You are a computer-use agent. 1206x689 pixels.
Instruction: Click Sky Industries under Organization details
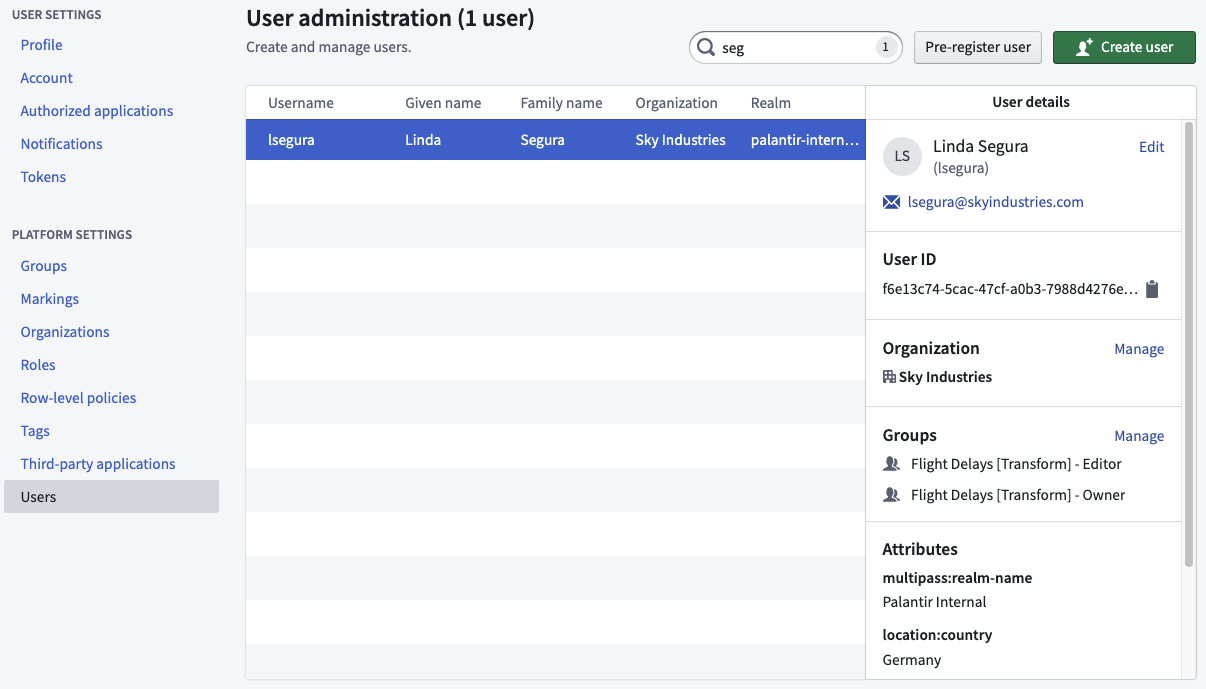[x=945, y=377]
